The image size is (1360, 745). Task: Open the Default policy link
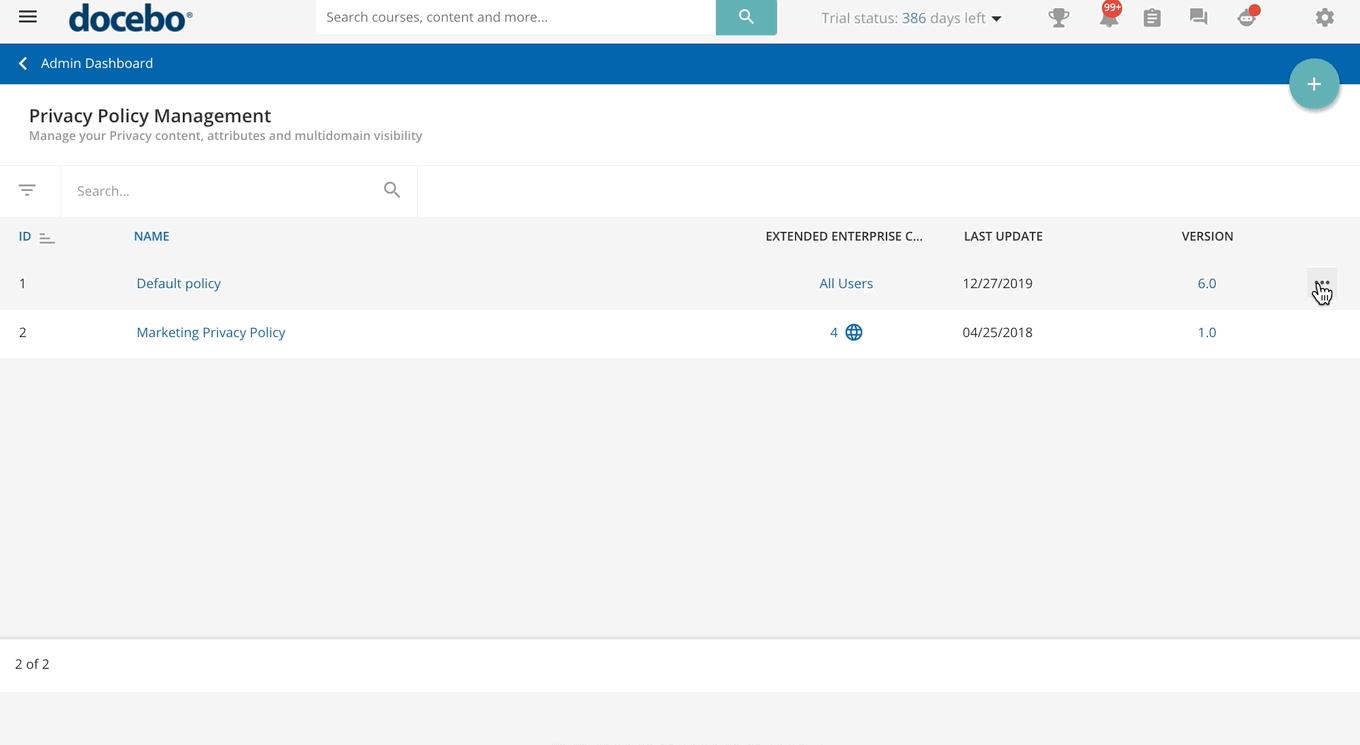coord(178,284)
